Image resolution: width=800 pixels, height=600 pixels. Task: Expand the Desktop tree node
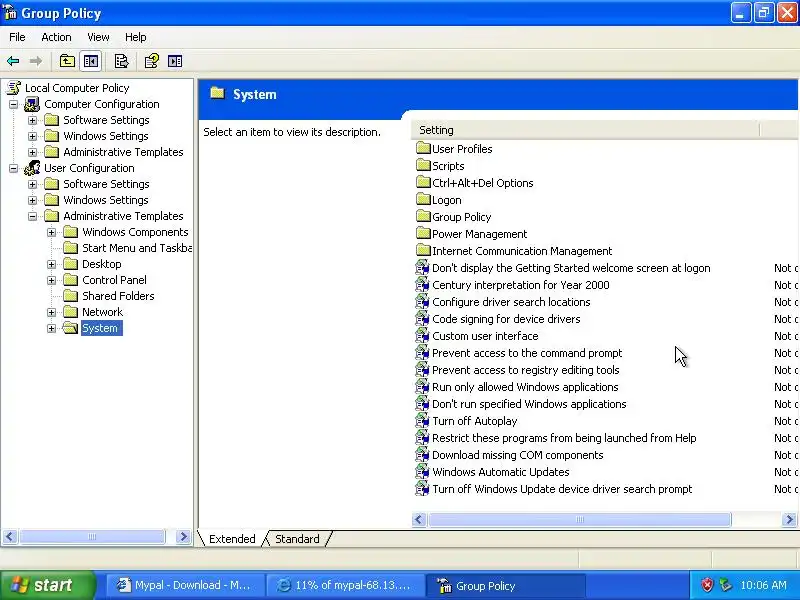point(52,264)
